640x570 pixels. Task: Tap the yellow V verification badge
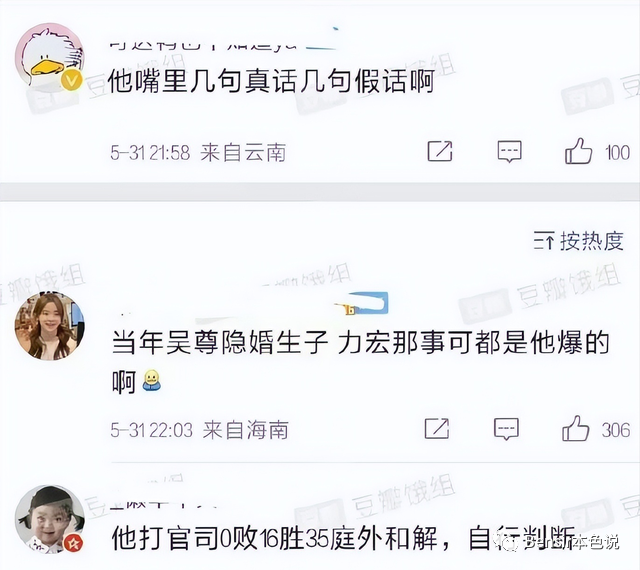click(x=72, y=80)
